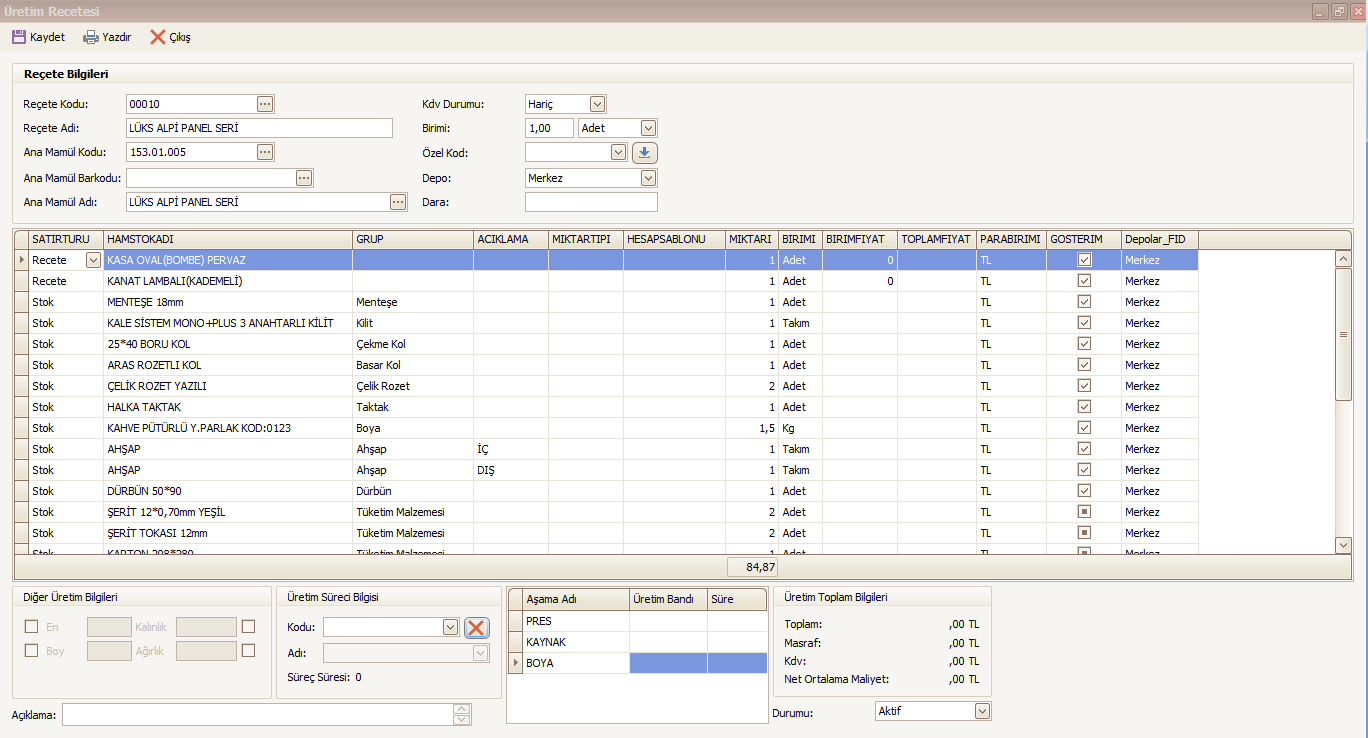Open the Reçete Kodu lookup ellipsis button

click(x=265, y=104)
